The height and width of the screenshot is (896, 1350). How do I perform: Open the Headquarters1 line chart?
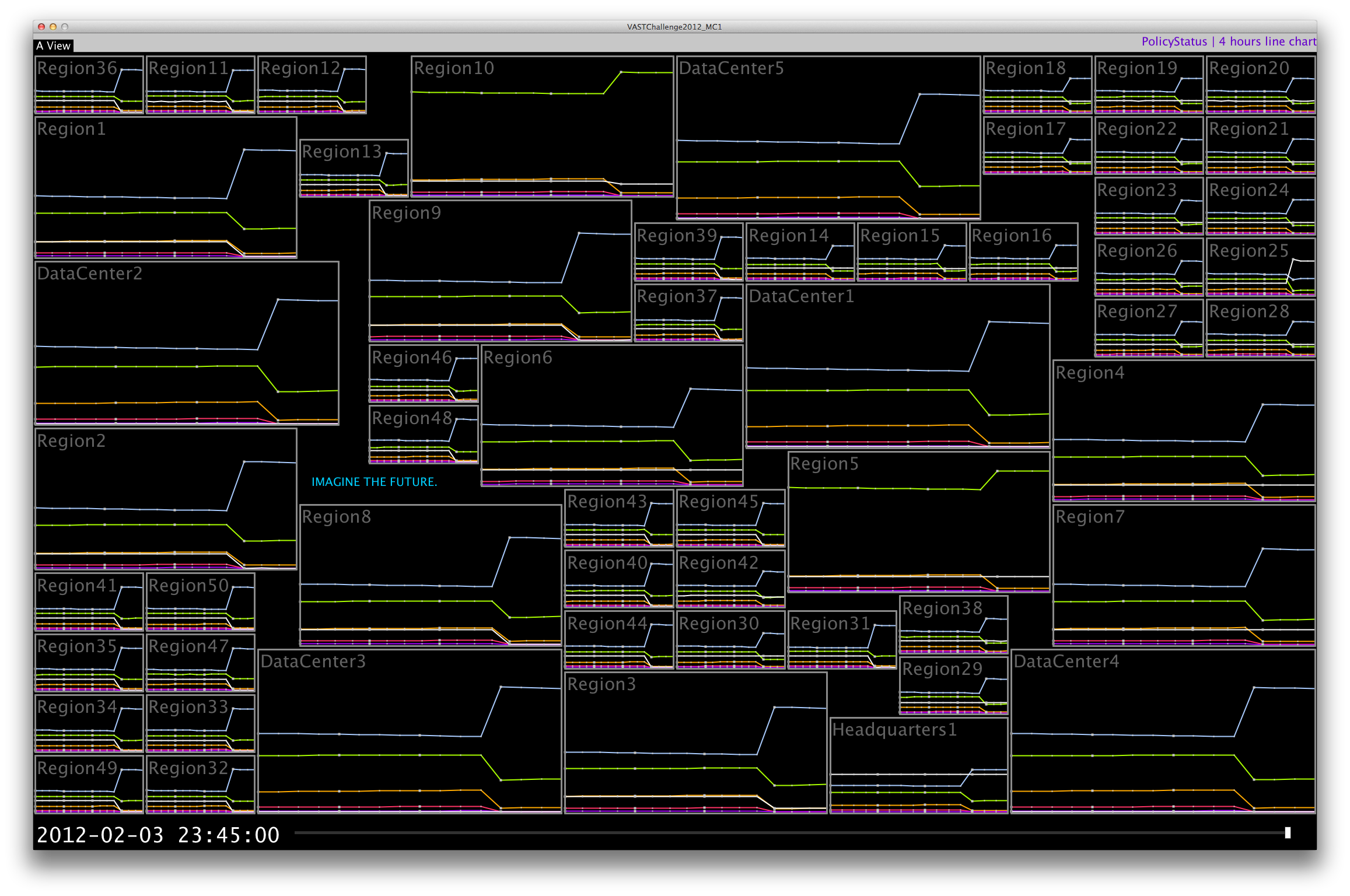[919, 766]
